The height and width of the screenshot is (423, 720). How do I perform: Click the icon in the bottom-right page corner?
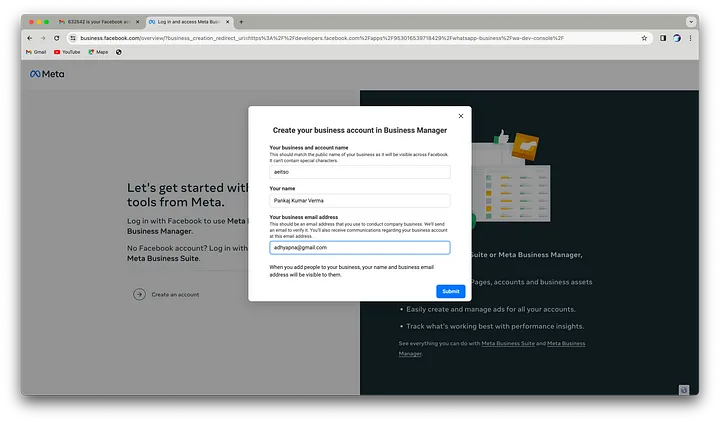coord(684,390)
